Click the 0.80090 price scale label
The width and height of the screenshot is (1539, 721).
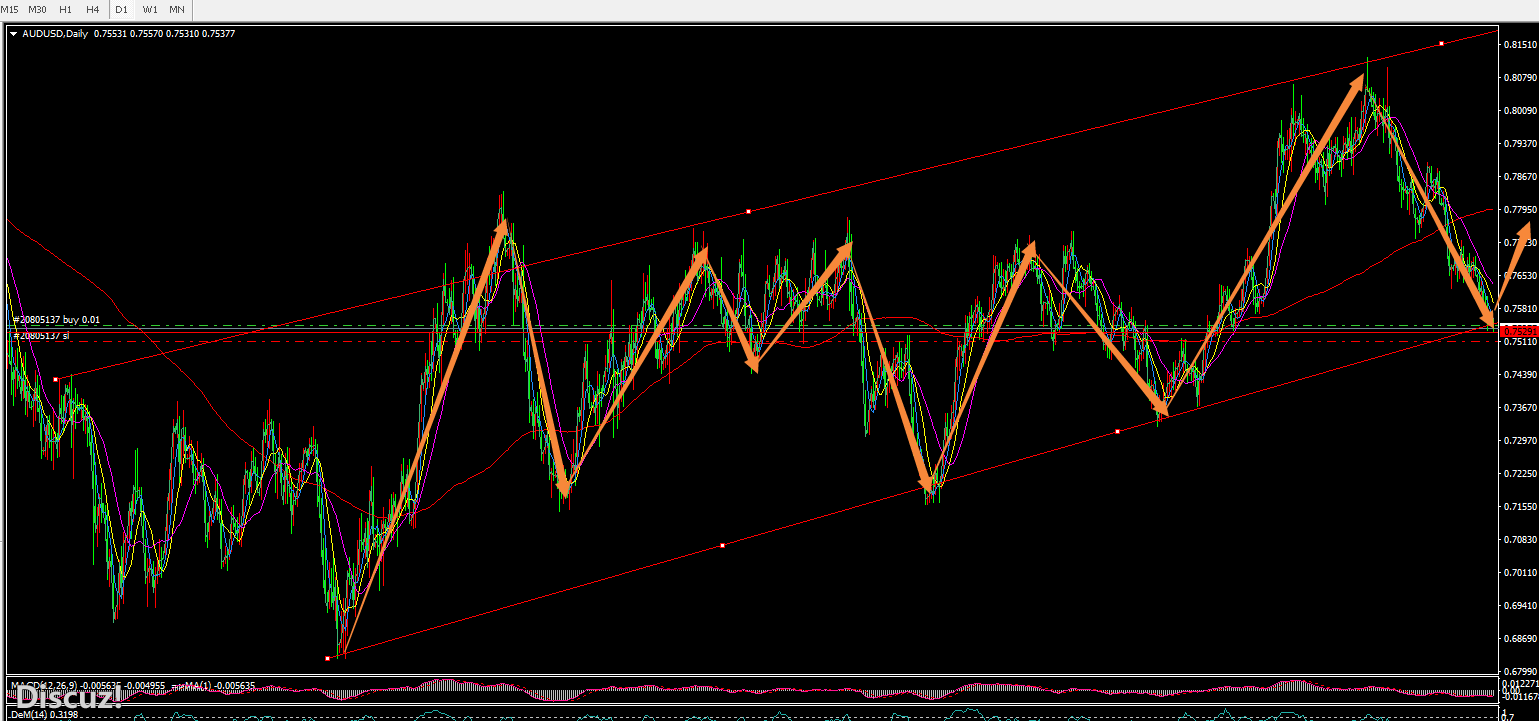[x=1521, y=110]
